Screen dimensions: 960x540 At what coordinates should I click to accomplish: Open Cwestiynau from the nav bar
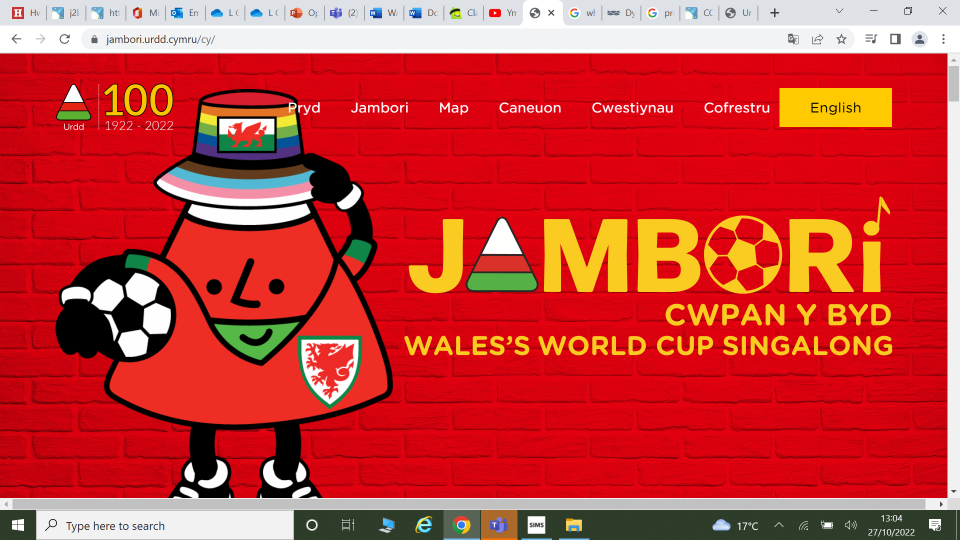coord(632,108)
